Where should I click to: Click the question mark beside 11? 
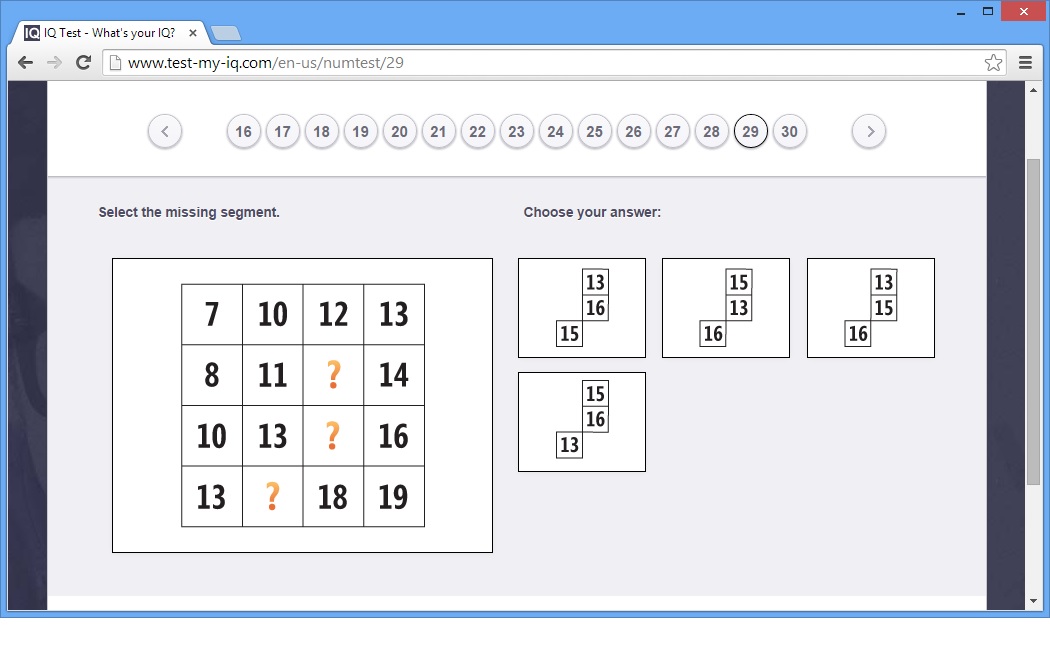[x=333, y=375]
